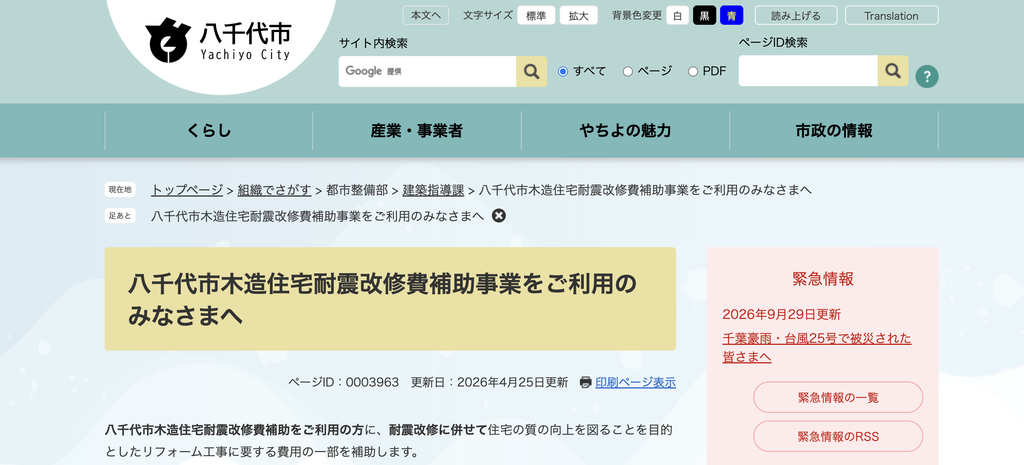Image resolution: width=1024 pixels, height=465 pixels.
Task: Open the Translation button
Action: point(891,16)
